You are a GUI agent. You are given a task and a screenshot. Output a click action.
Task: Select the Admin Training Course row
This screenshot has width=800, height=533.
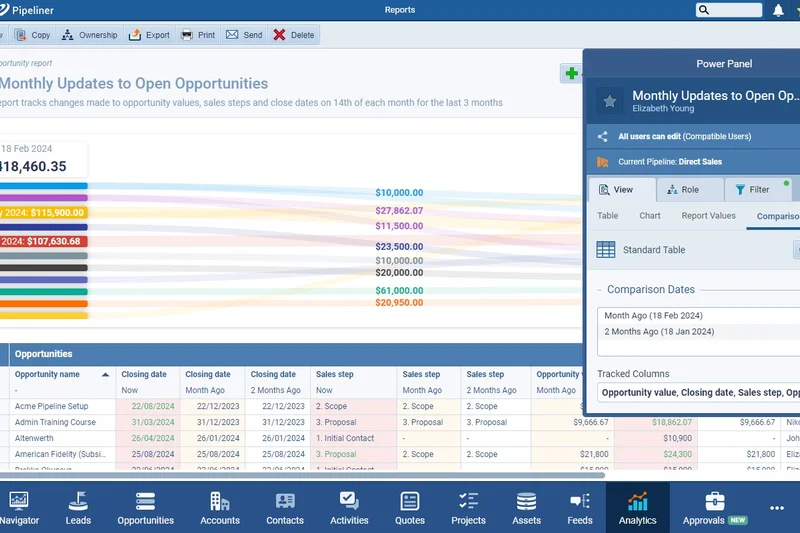pyautogui.click(x=55, y=422)
